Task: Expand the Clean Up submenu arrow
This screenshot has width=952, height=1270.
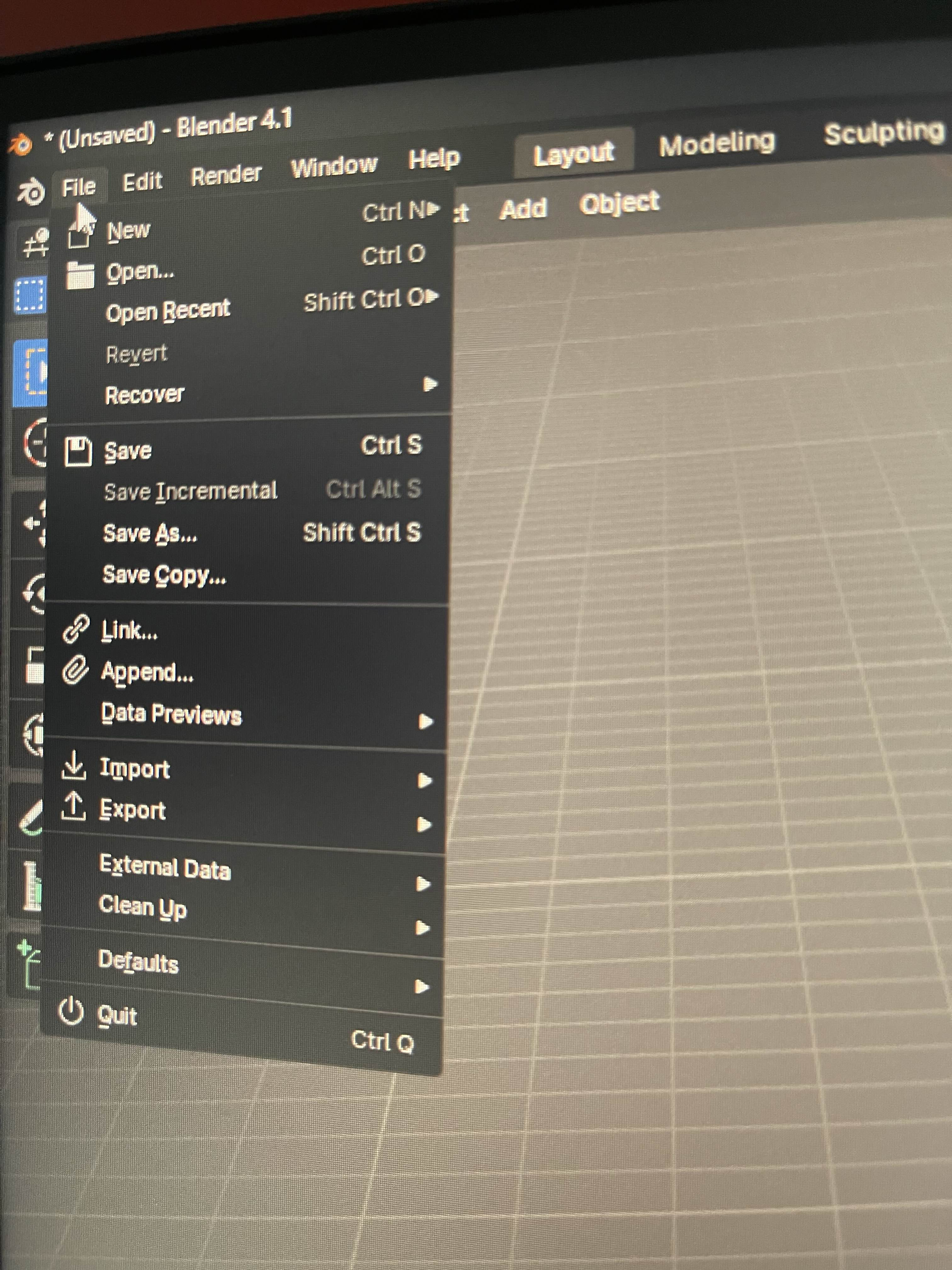Action: click(422, 928)
